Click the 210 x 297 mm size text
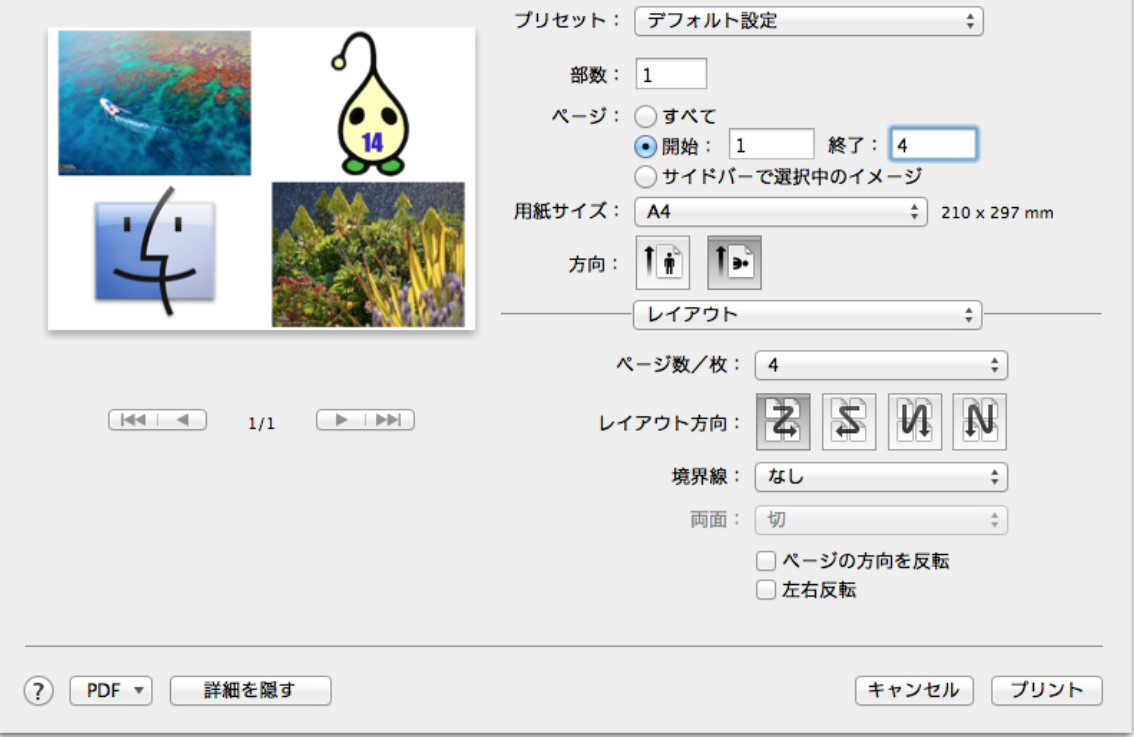Image resolution: width=1134 pixels, height=737 pixels. 997,213
